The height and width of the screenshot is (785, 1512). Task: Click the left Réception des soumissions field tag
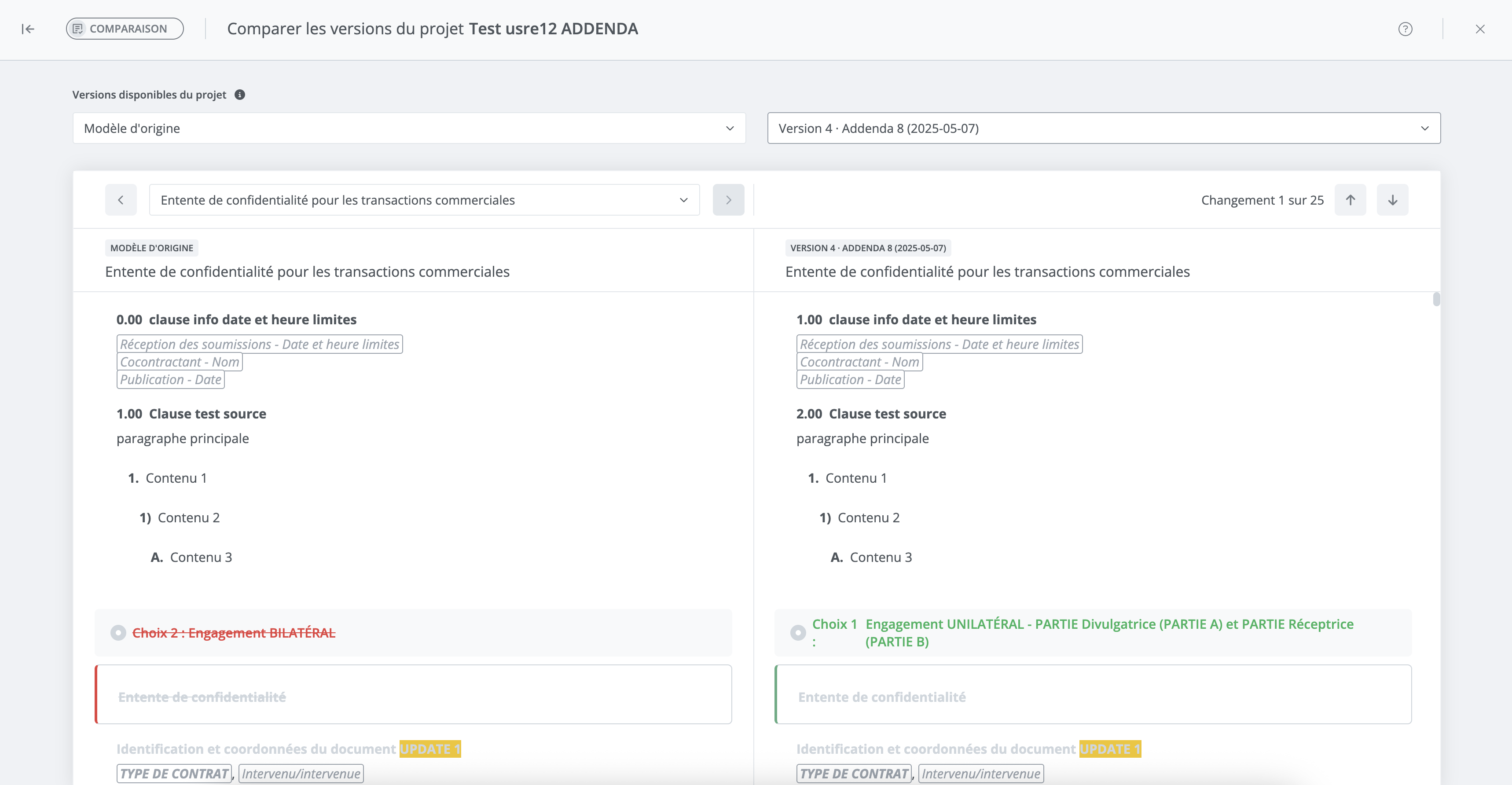coord(260,344)
